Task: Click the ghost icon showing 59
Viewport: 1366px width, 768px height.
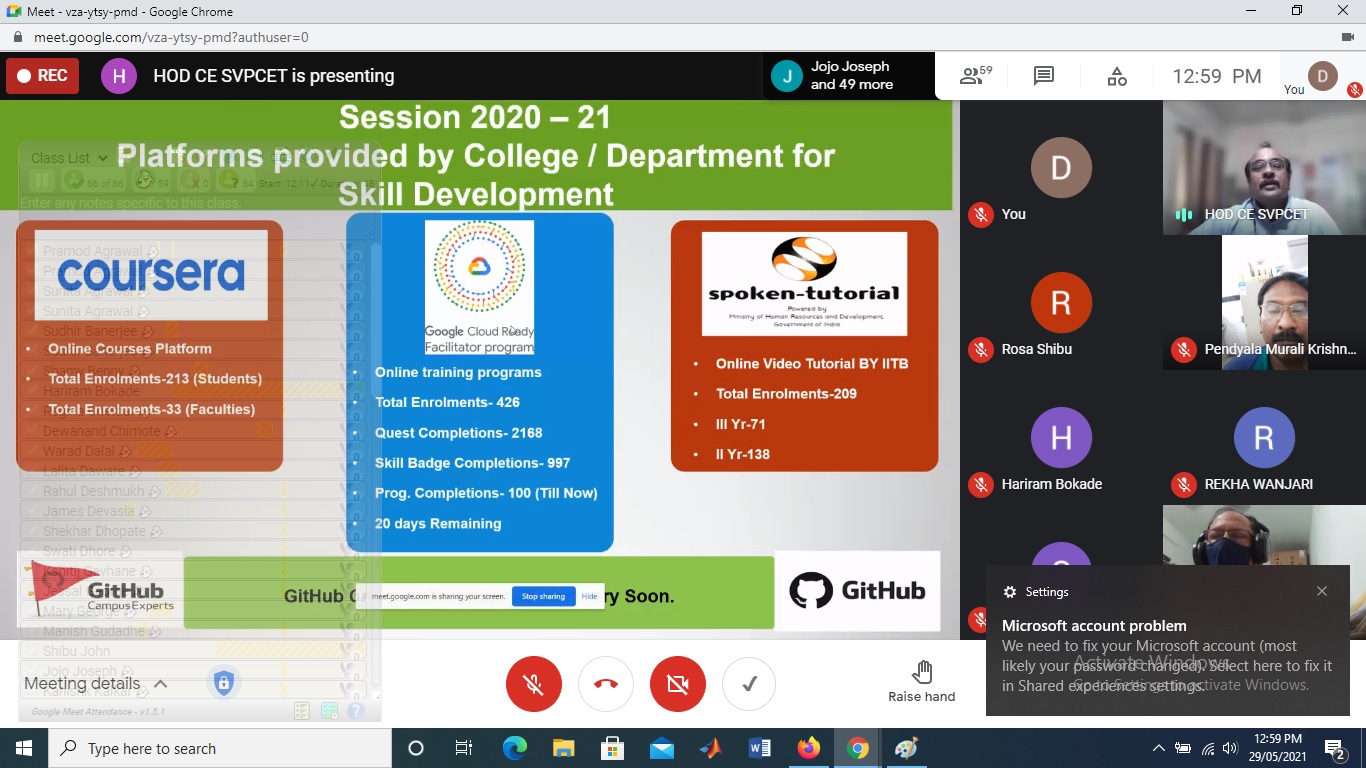Action: point(152,182)
